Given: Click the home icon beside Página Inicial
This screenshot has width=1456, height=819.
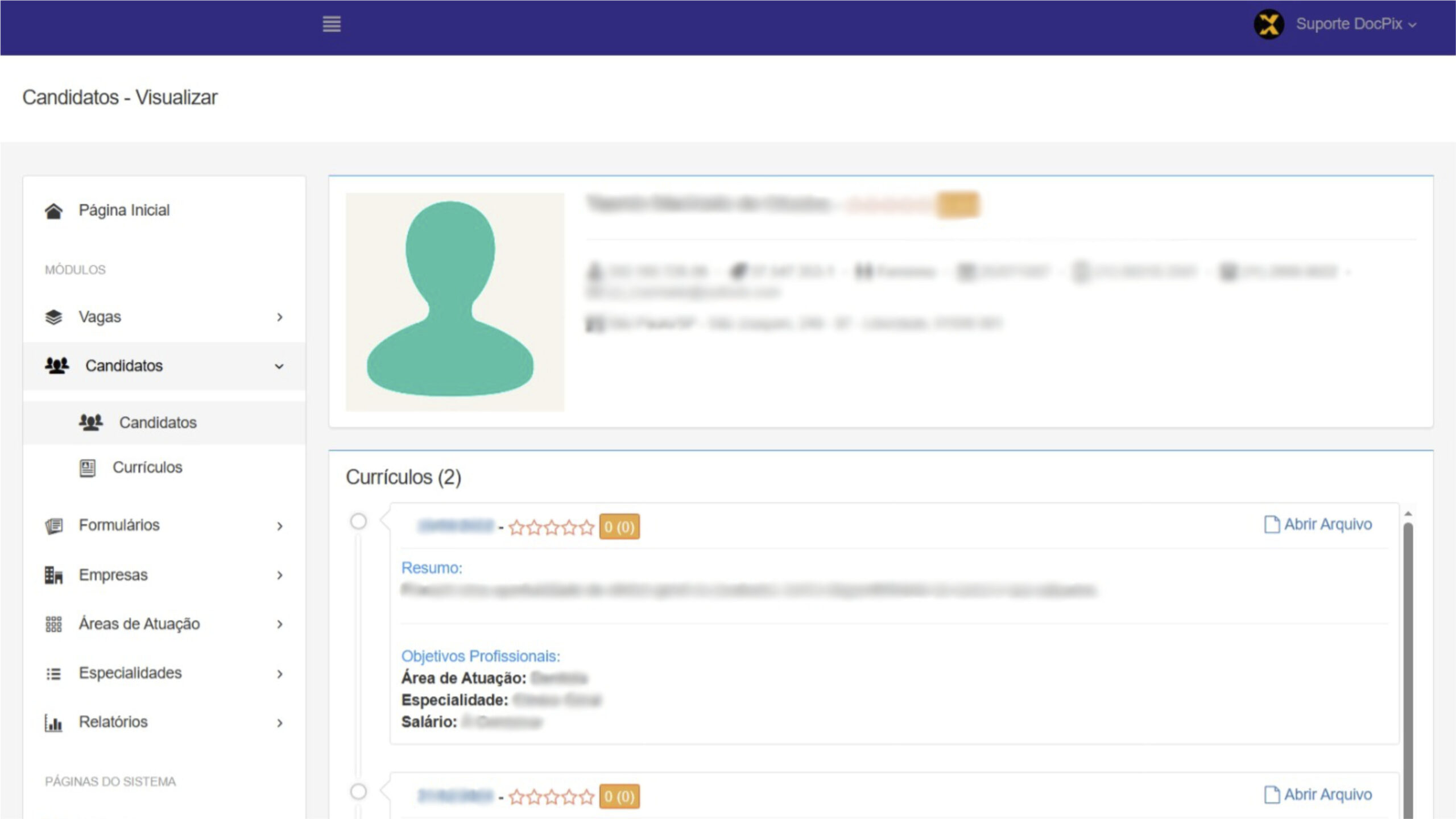Looking at the screenshot, I should tap(53, 210).
